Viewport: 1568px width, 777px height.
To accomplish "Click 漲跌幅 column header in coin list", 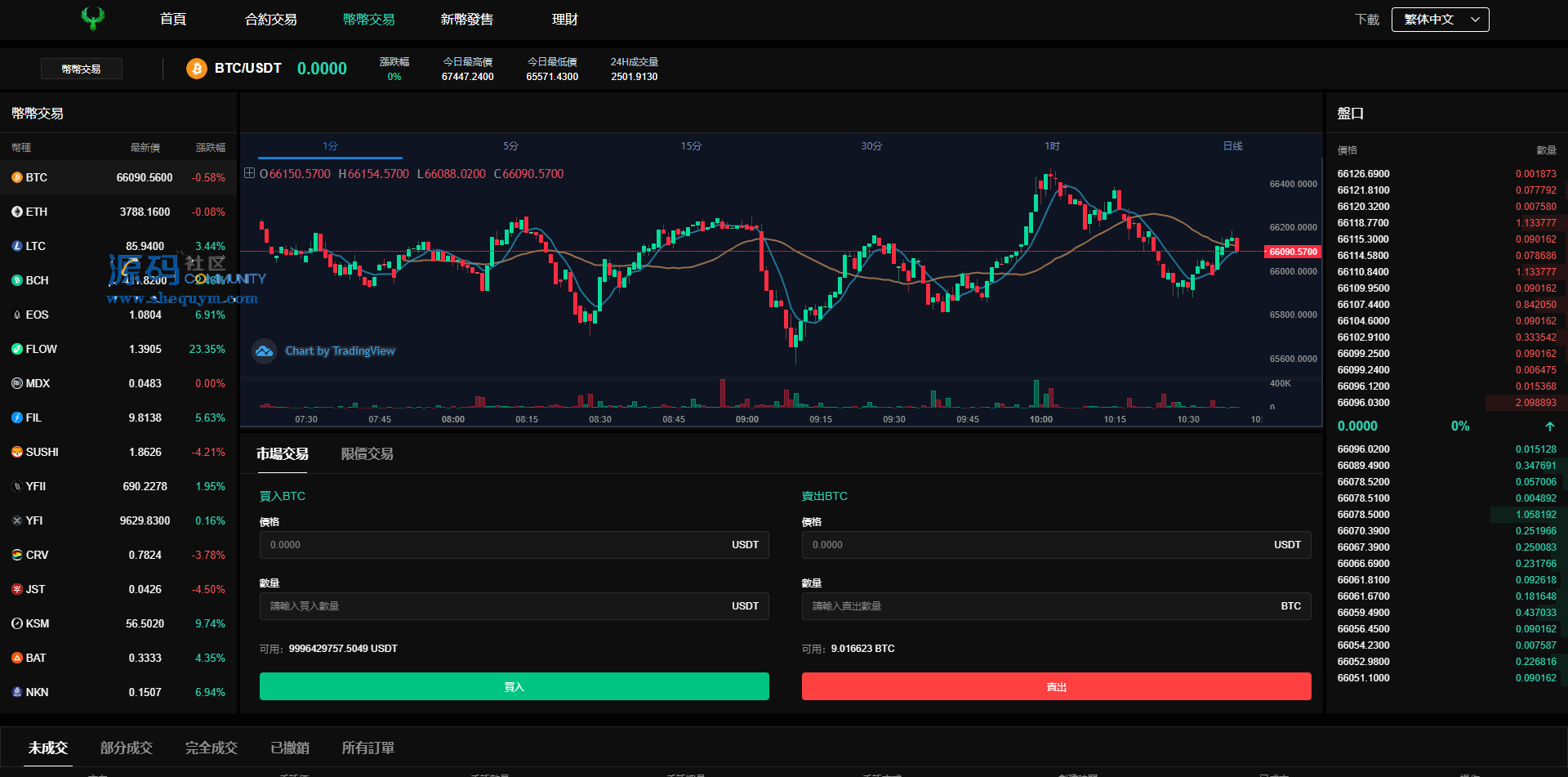I will [x=211, y=148].
